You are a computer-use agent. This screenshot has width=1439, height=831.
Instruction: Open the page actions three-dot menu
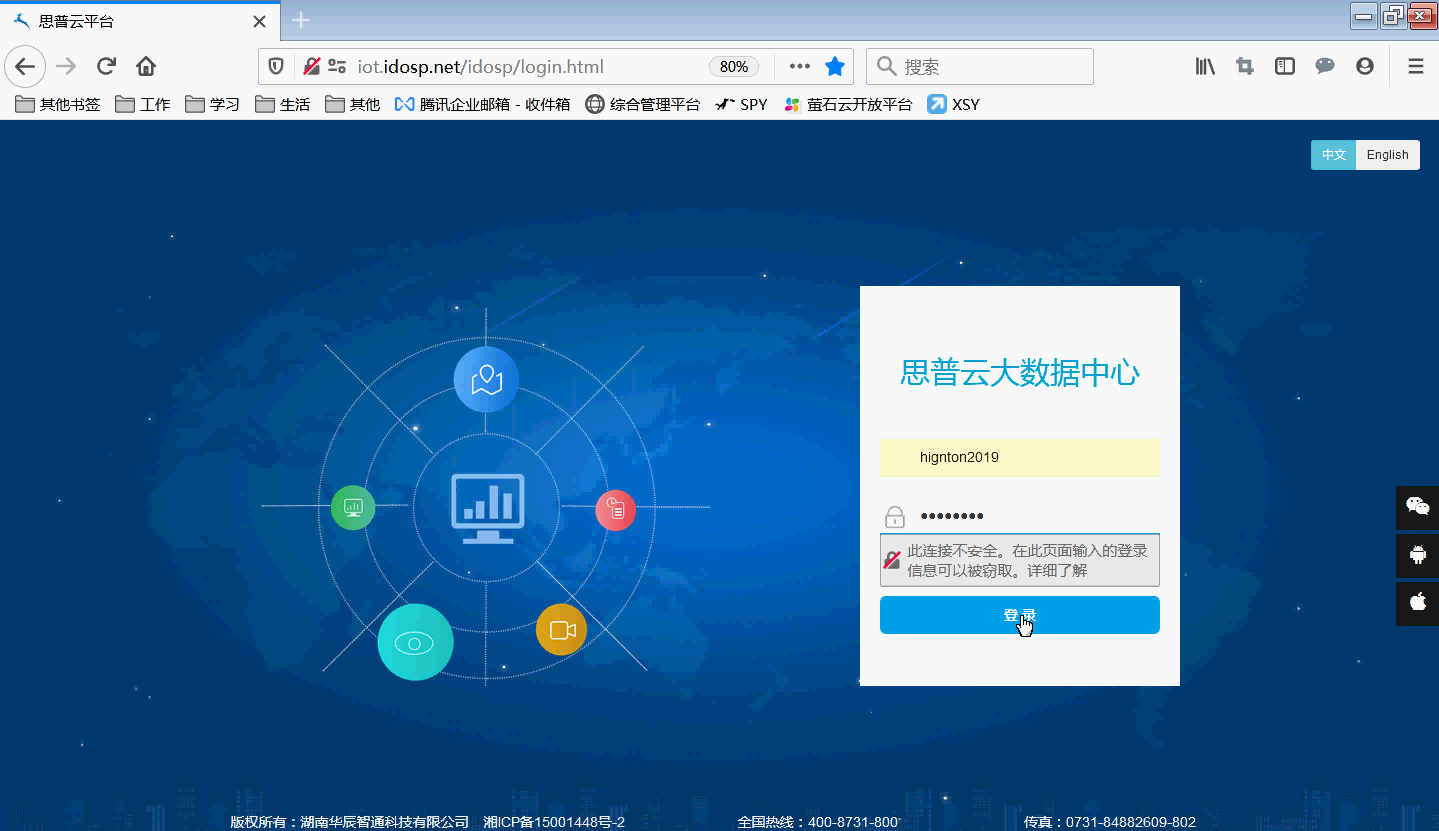(x=799, y=66)
